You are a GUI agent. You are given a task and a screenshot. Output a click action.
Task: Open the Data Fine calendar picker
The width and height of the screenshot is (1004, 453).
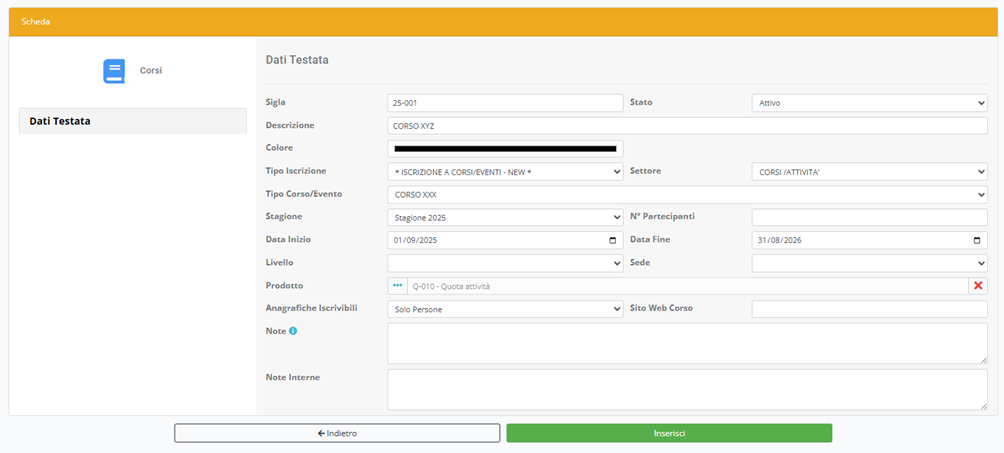pyautogui.click(x=977, y=240)
